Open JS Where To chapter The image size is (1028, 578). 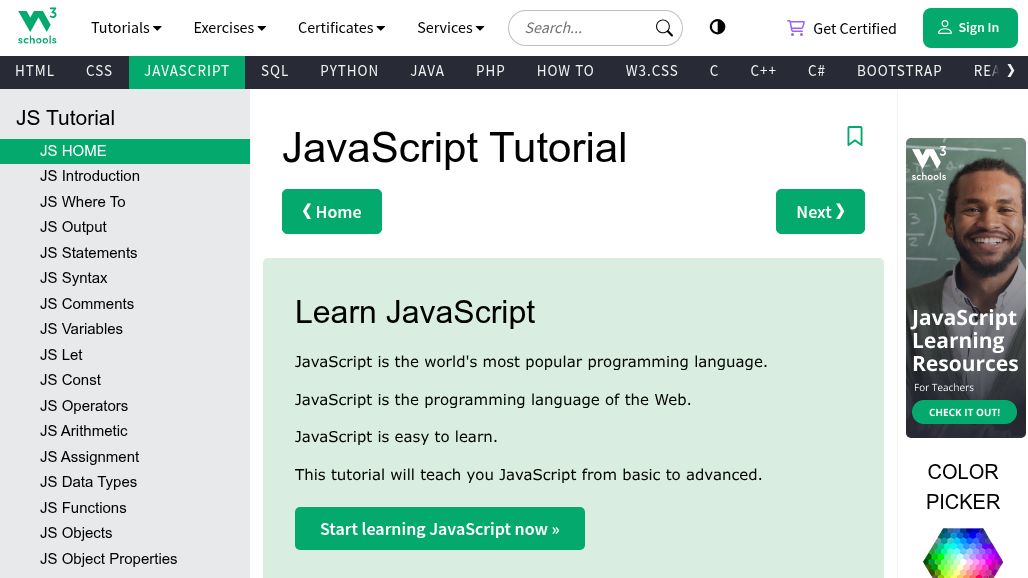tap(125, 202)
